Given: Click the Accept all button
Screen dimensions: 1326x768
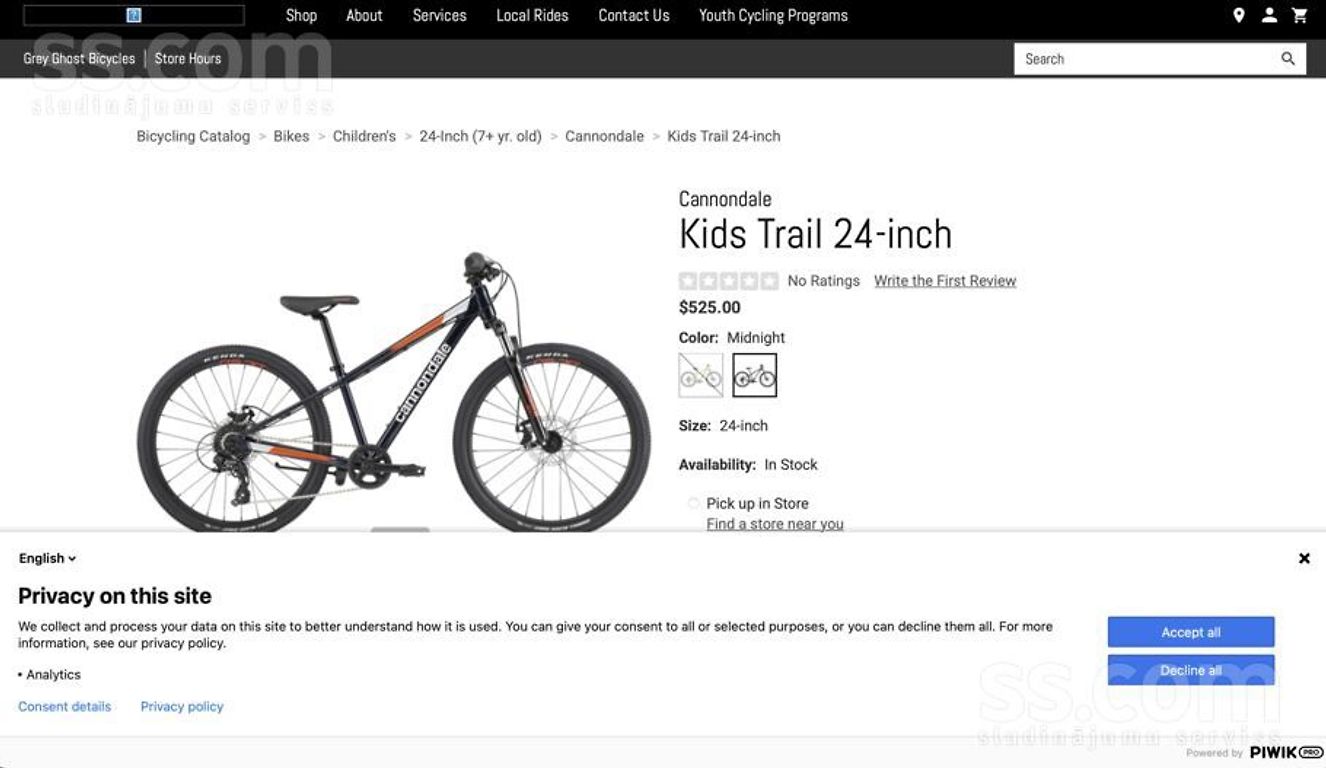Looking at the screenshot, I should tap(1191, 632).
